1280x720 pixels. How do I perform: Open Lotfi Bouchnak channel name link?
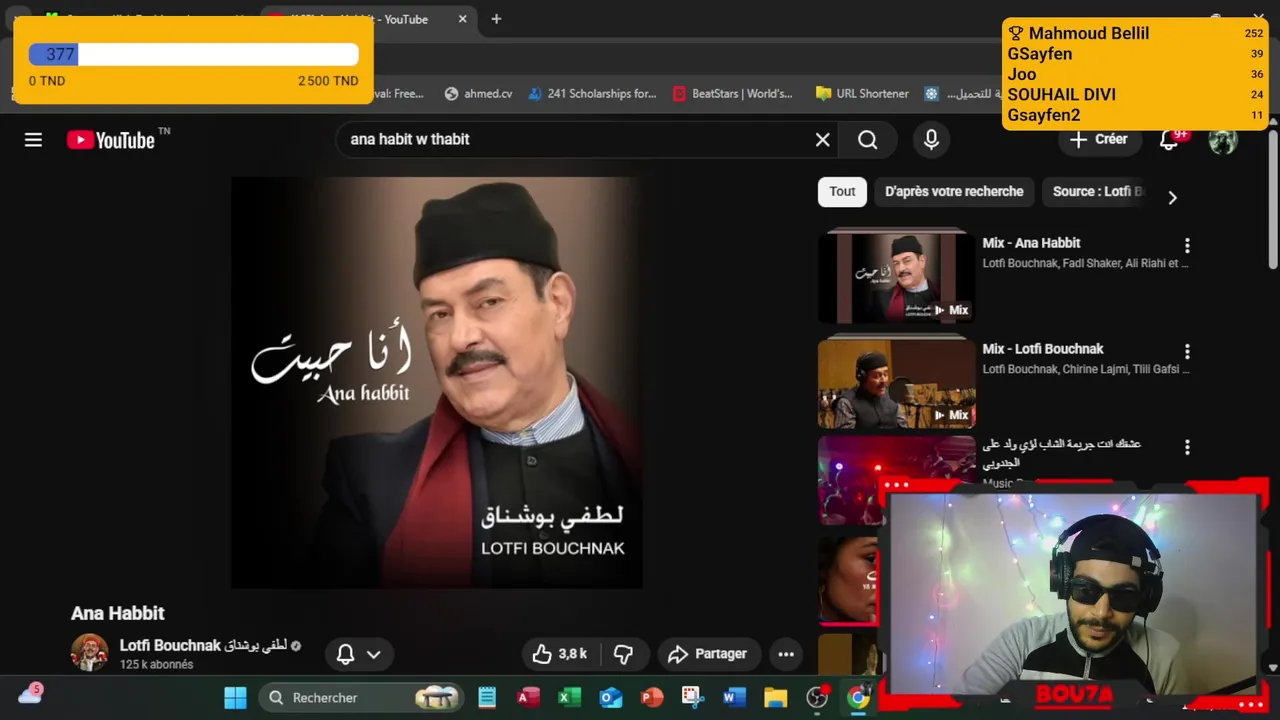(x=204, y=645)
